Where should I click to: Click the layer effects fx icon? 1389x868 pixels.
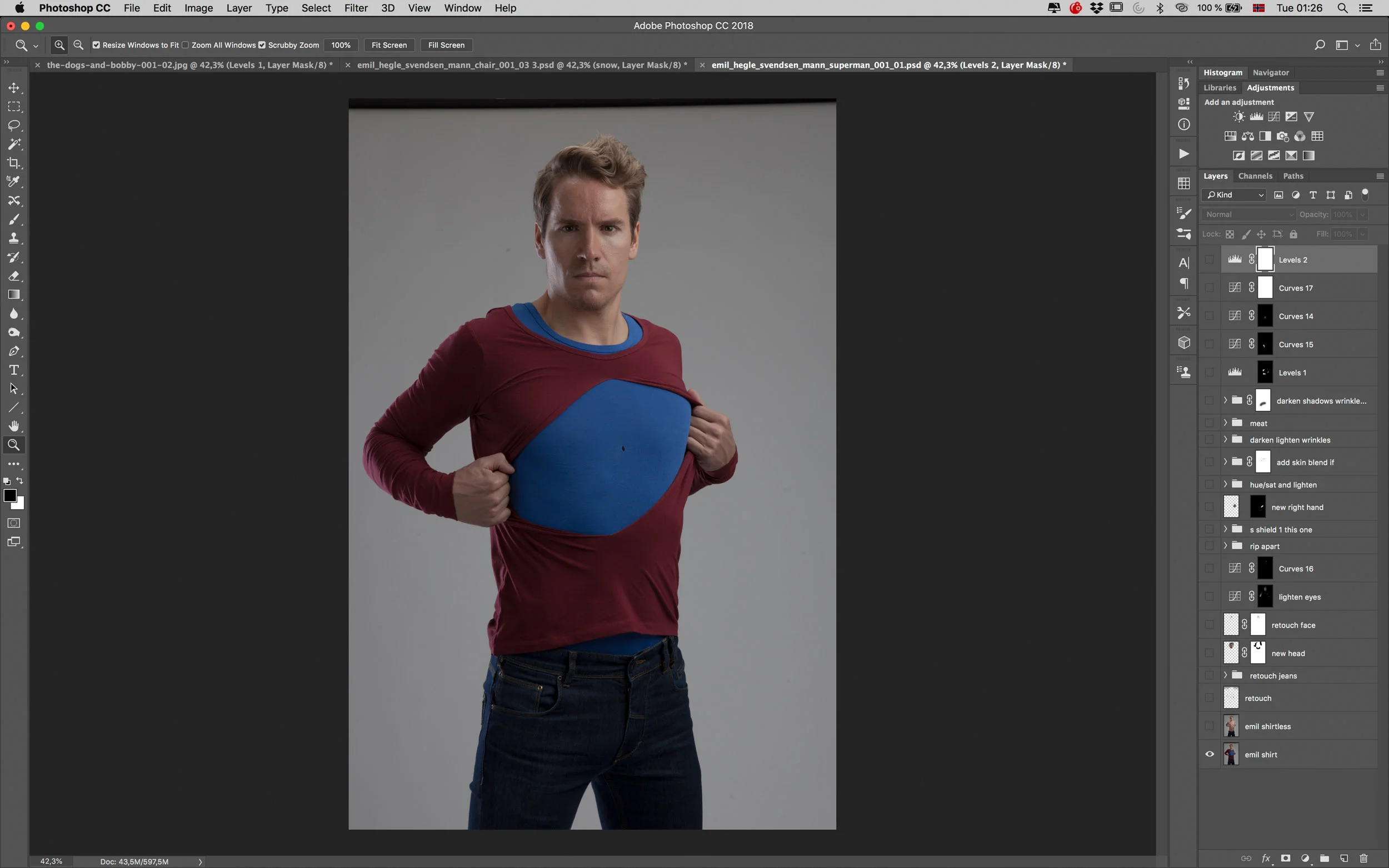click(x=1266, y=858)
